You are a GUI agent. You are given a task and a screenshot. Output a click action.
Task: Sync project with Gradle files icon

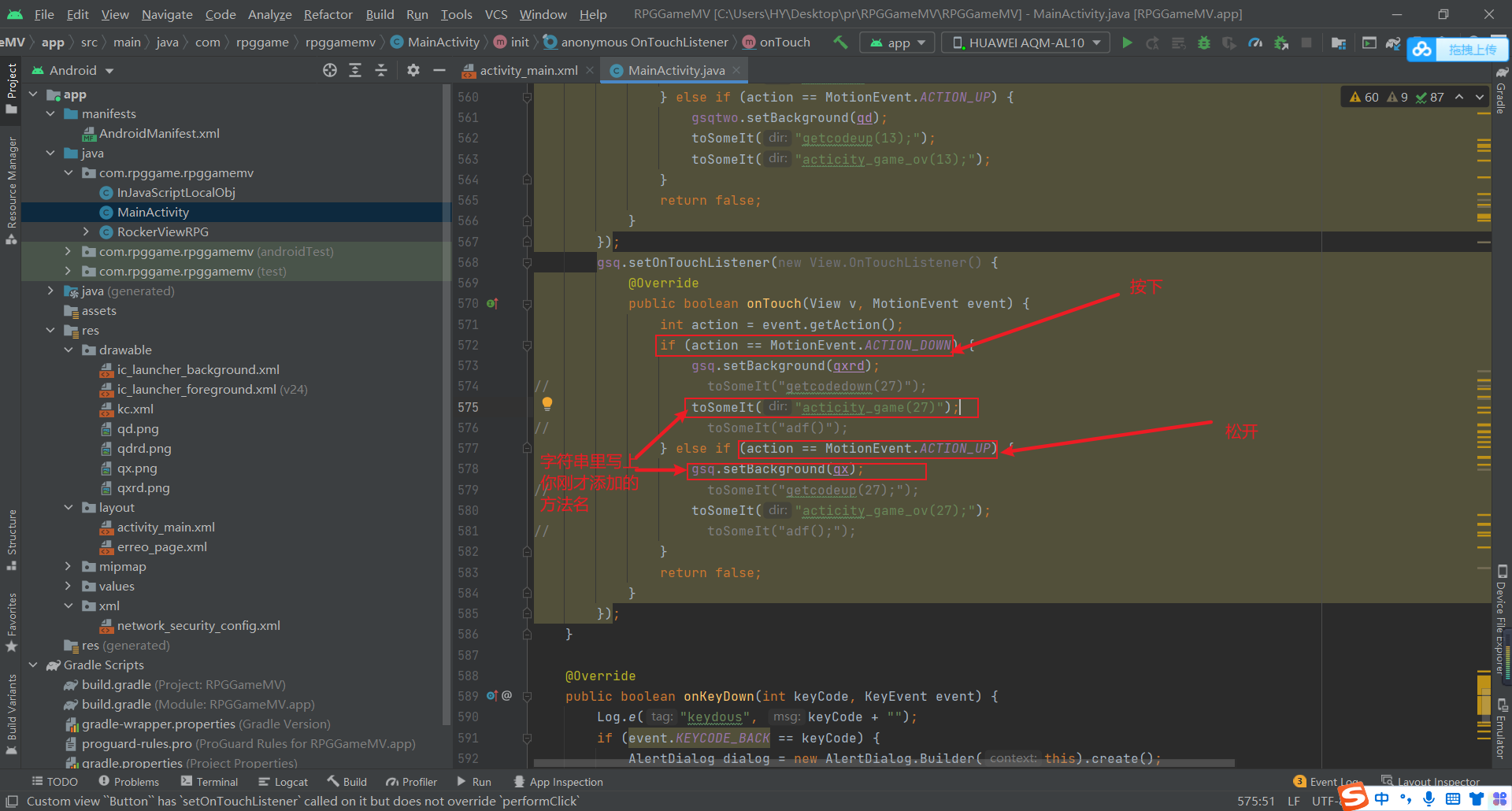[x=1393, y=43]
